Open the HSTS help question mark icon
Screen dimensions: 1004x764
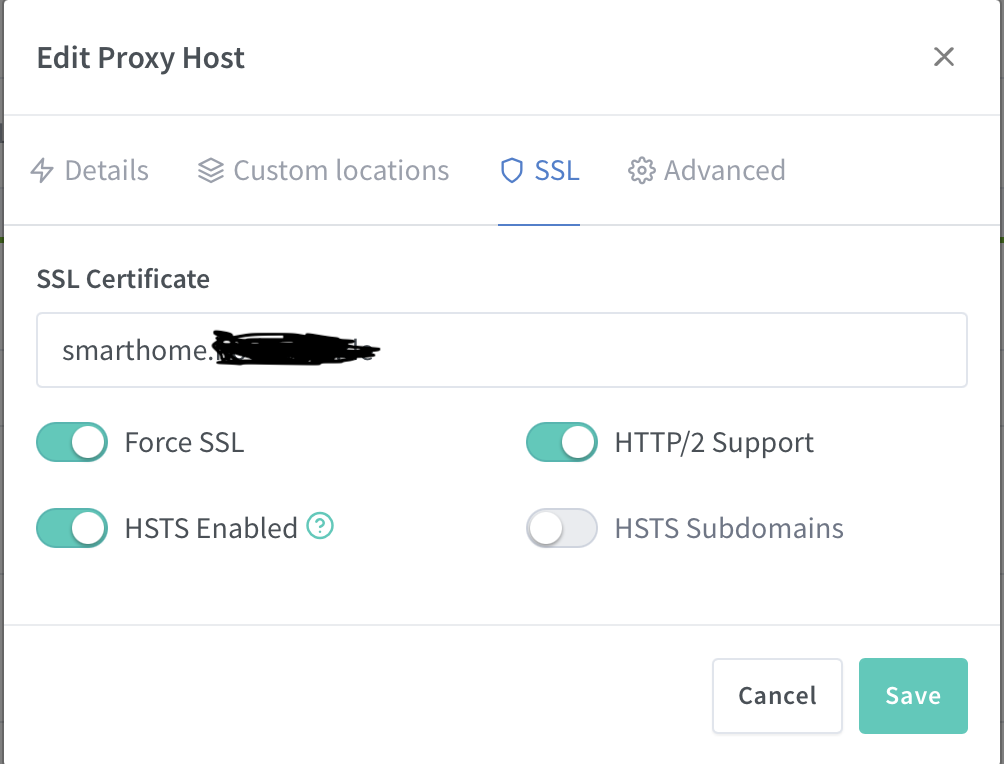coord(319,526)
